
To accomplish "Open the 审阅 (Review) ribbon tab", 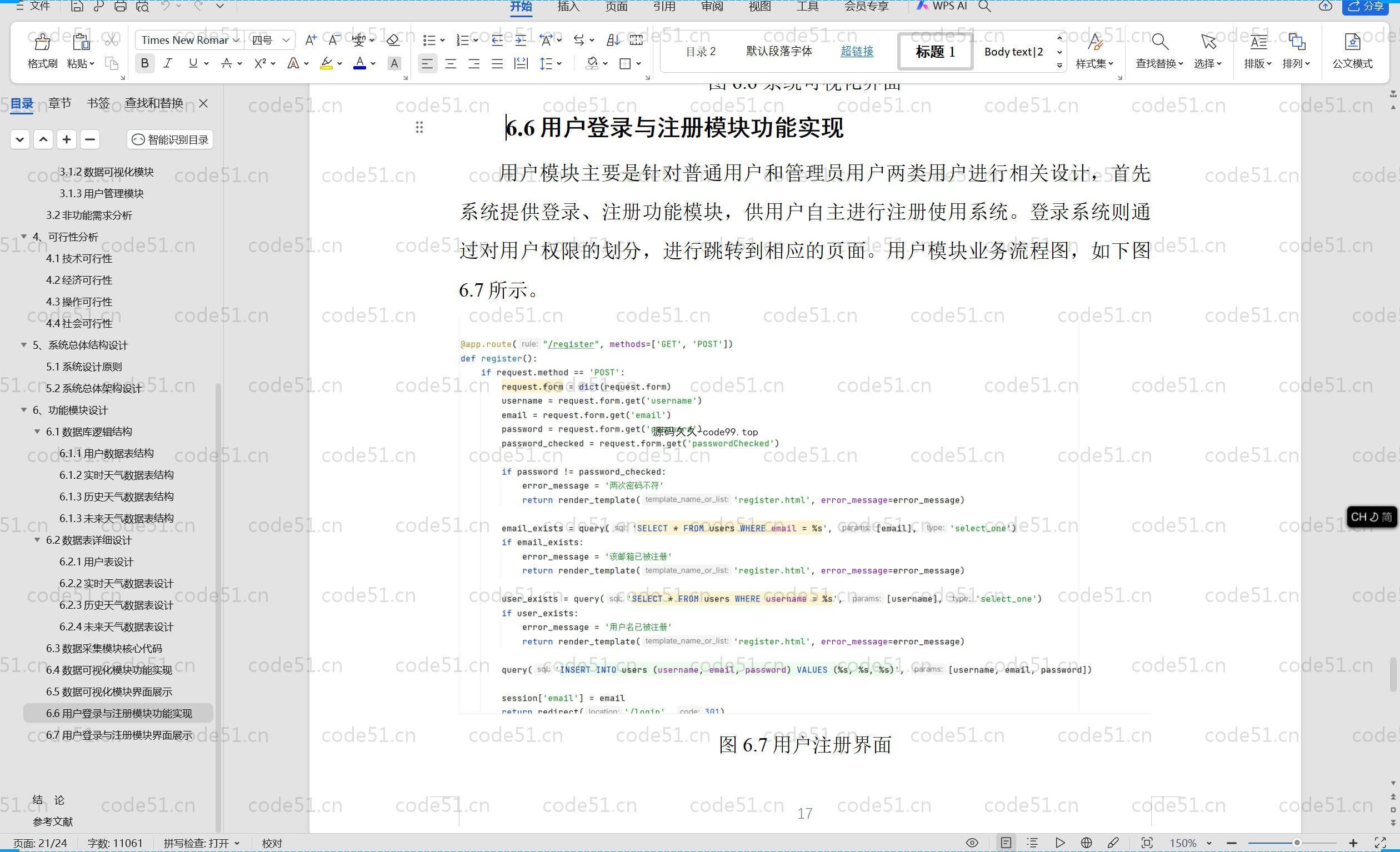I will (x=711, y=6).
